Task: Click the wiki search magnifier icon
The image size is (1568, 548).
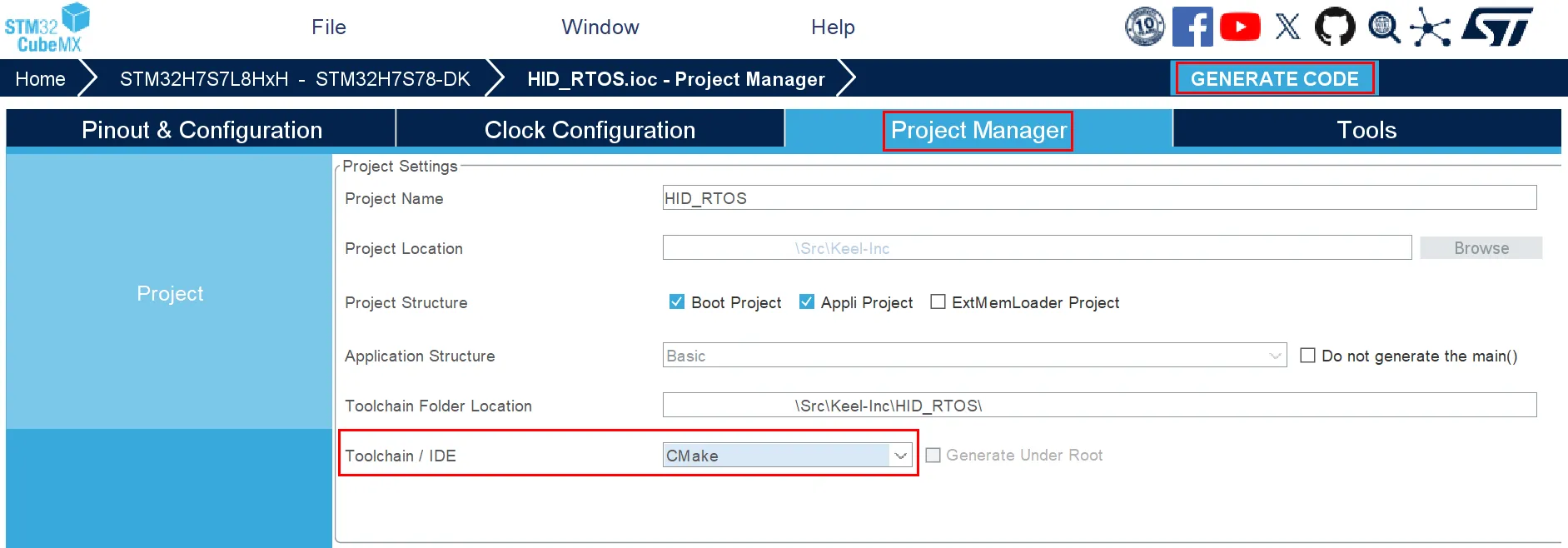Action: [x=1384, y=27]
